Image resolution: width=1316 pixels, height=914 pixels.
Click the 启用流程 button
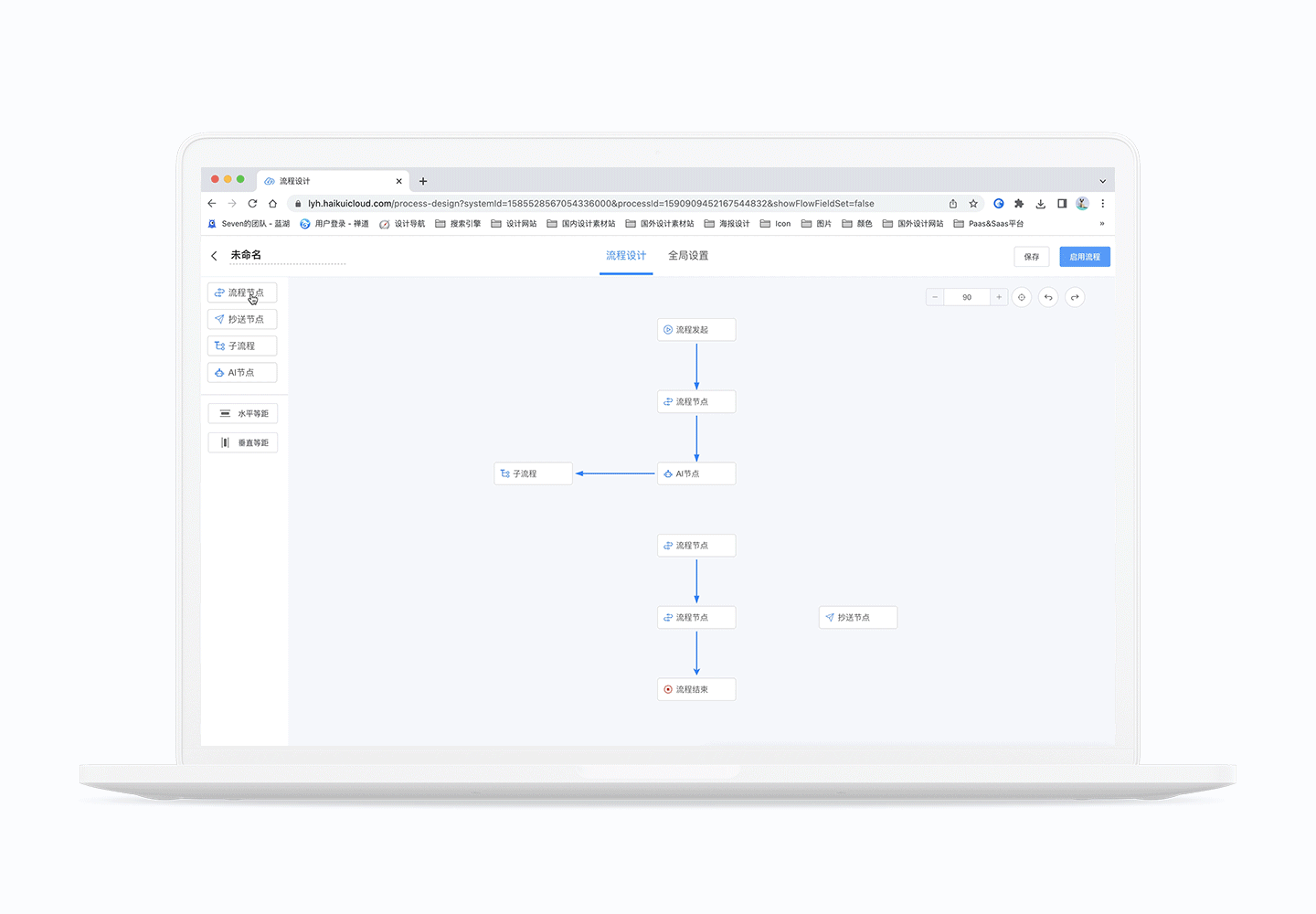tap(1085, 257)
